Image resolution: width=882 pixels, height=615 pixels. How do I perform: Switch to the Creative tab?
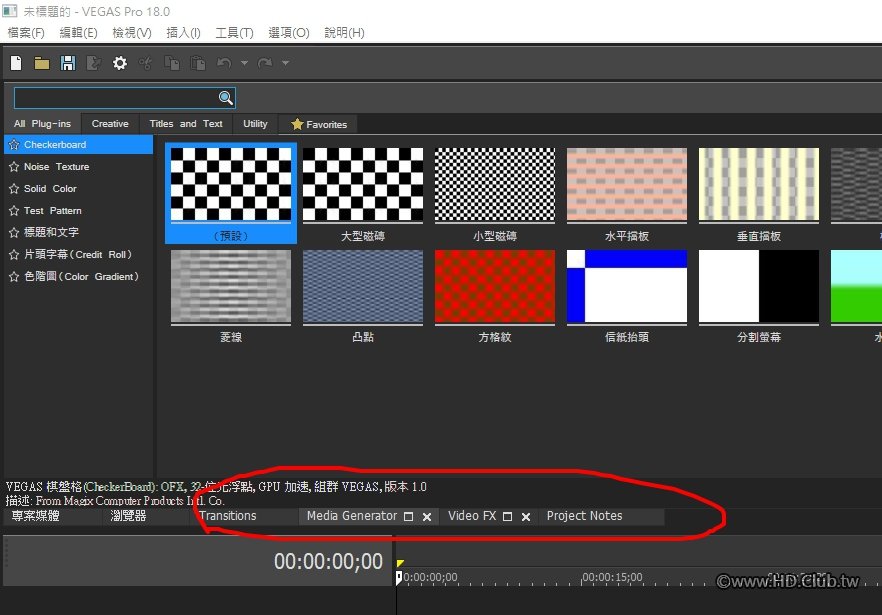click(110, 124)
